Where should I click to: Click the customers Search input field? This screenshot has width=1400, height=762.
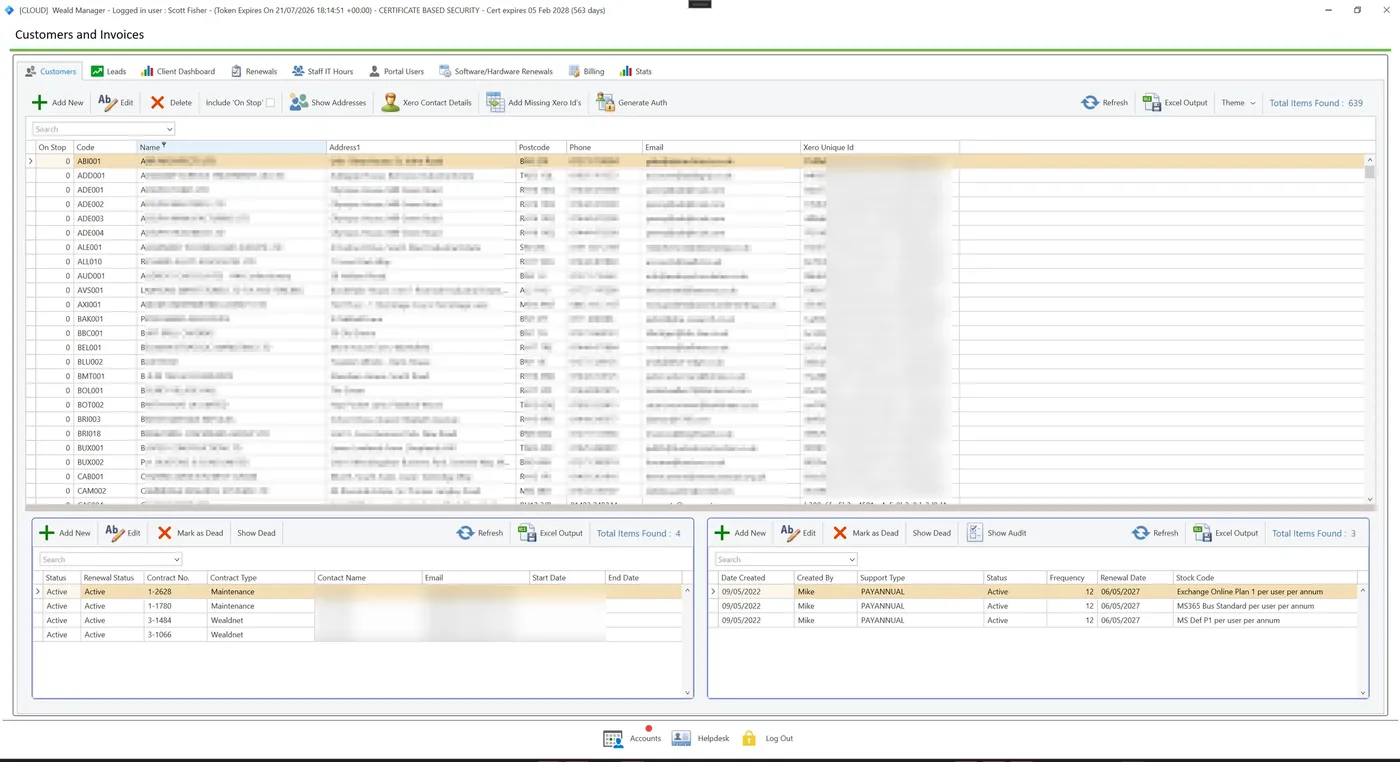coord(98,129)
